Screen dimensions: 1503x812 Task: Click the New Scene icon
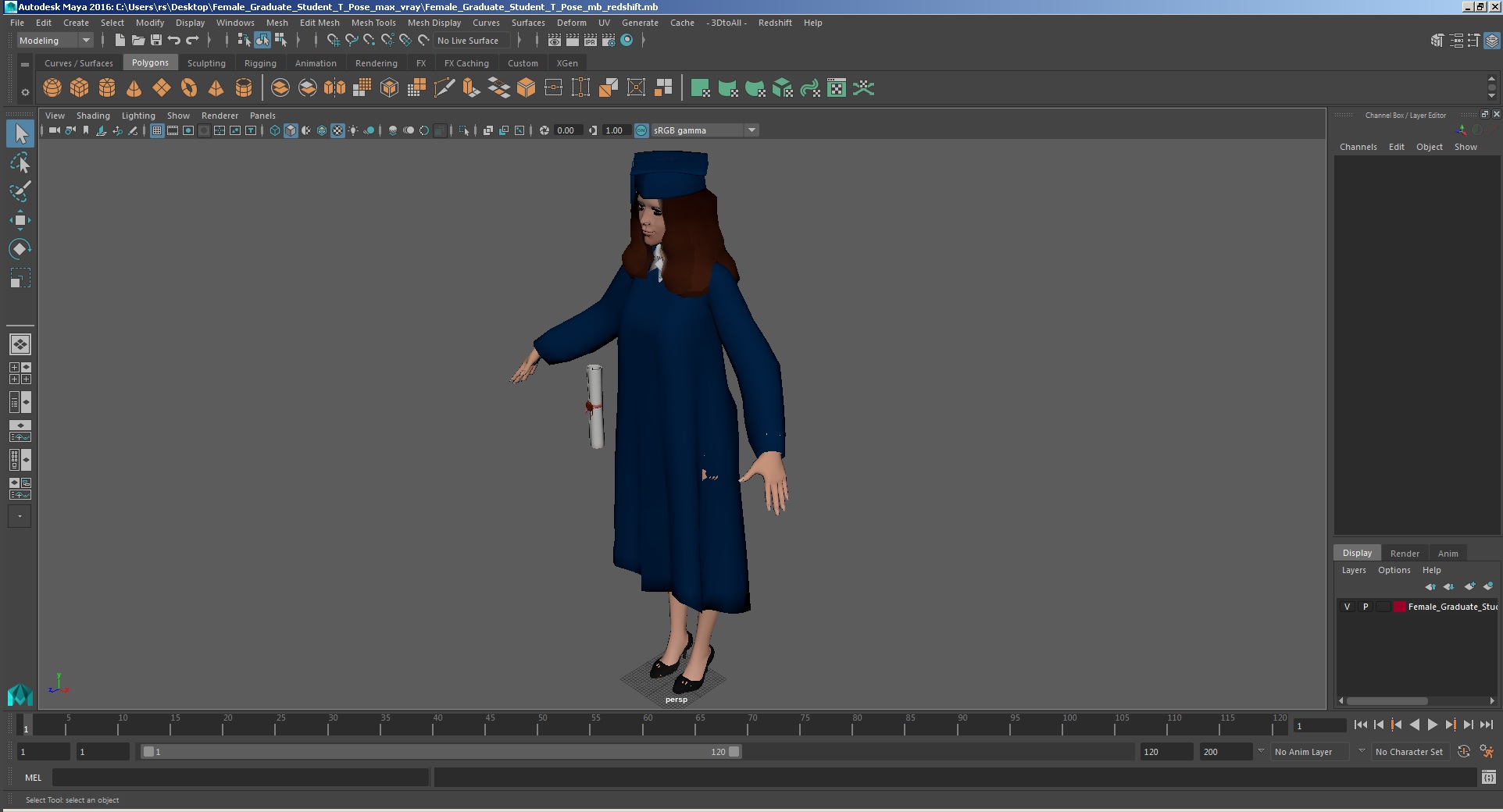point(120,41)
